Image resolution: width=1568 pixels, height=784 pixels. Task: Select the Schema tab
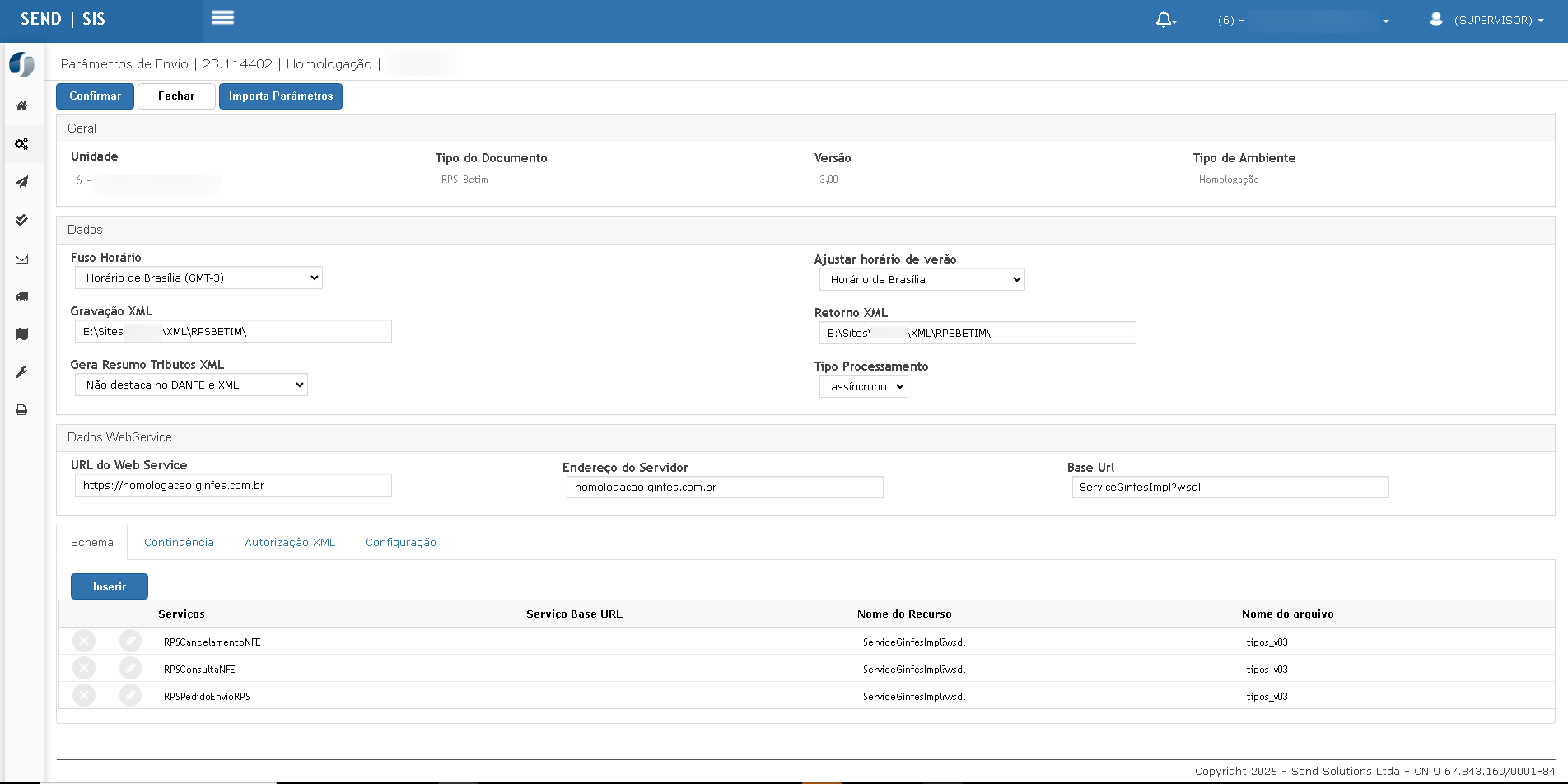(92, 542)
